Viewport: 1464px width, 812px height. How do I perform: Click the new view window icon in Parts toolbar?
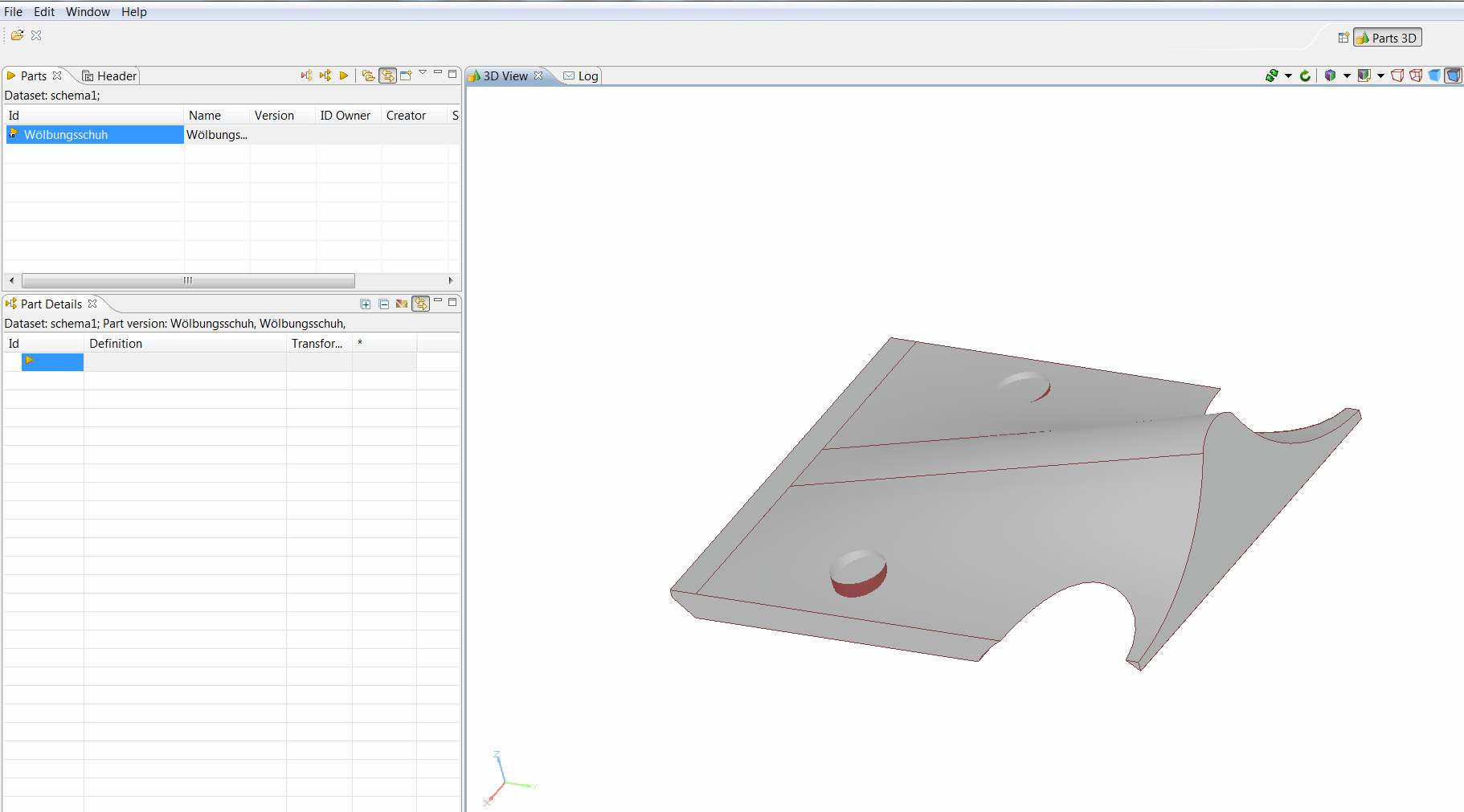[406, 75]
